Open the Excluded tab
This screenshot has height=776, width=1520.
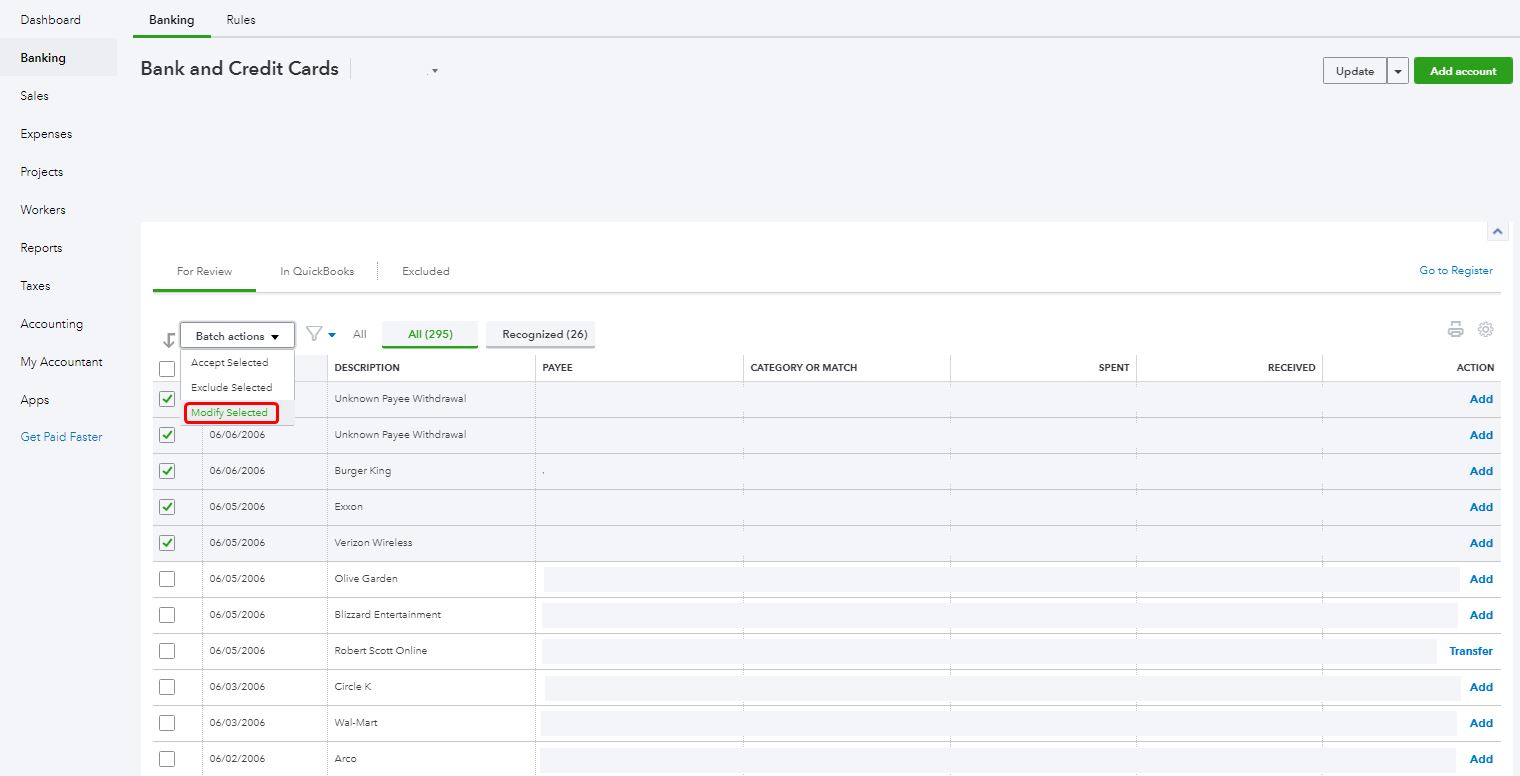426,271
